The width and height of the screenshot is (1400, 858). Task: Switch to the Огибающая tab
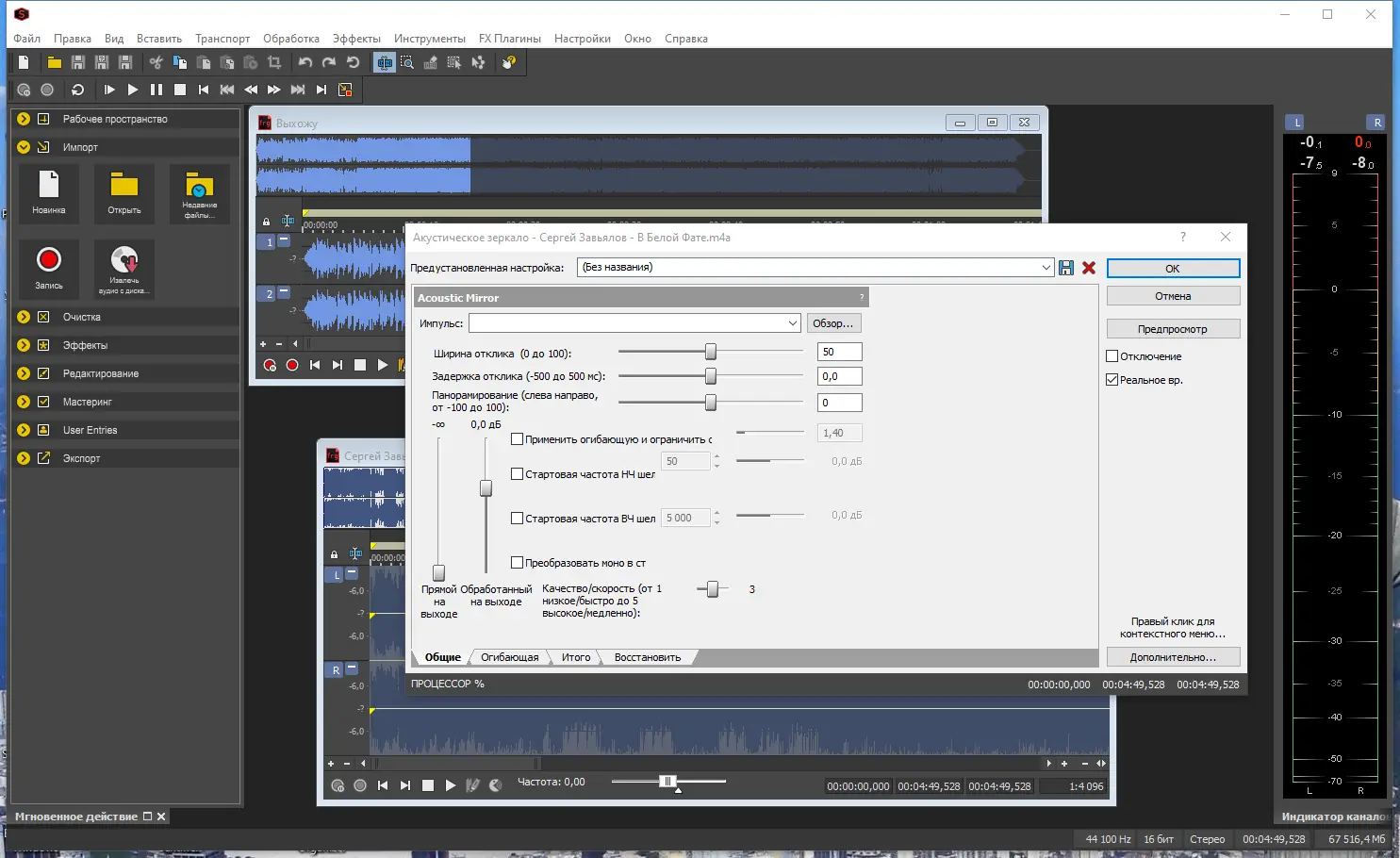coord(510,657)
